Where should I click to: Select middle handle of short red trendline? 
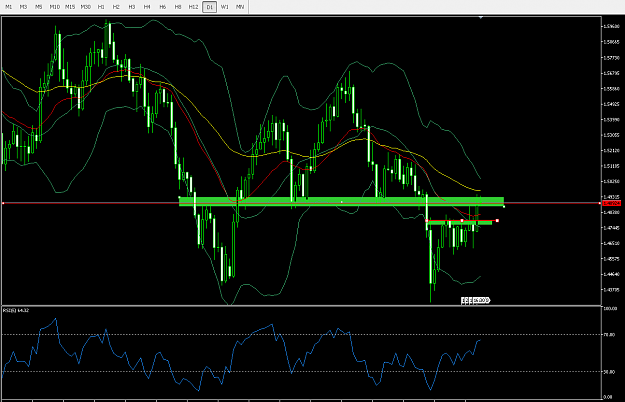pyautogui.click(x=462, y=220)
